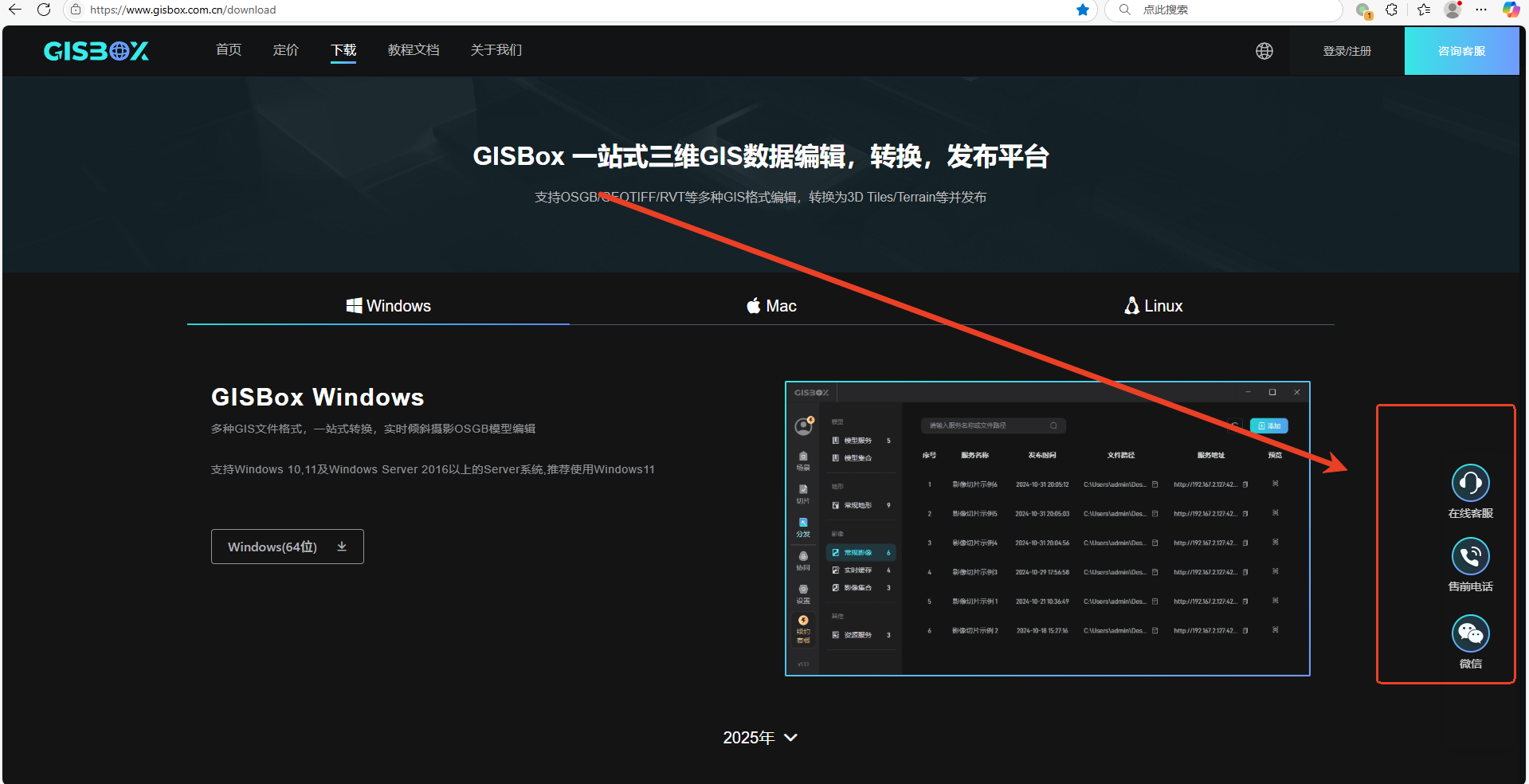
Task: Open the browser profile avatar
Action: (x=1453, y=10)
